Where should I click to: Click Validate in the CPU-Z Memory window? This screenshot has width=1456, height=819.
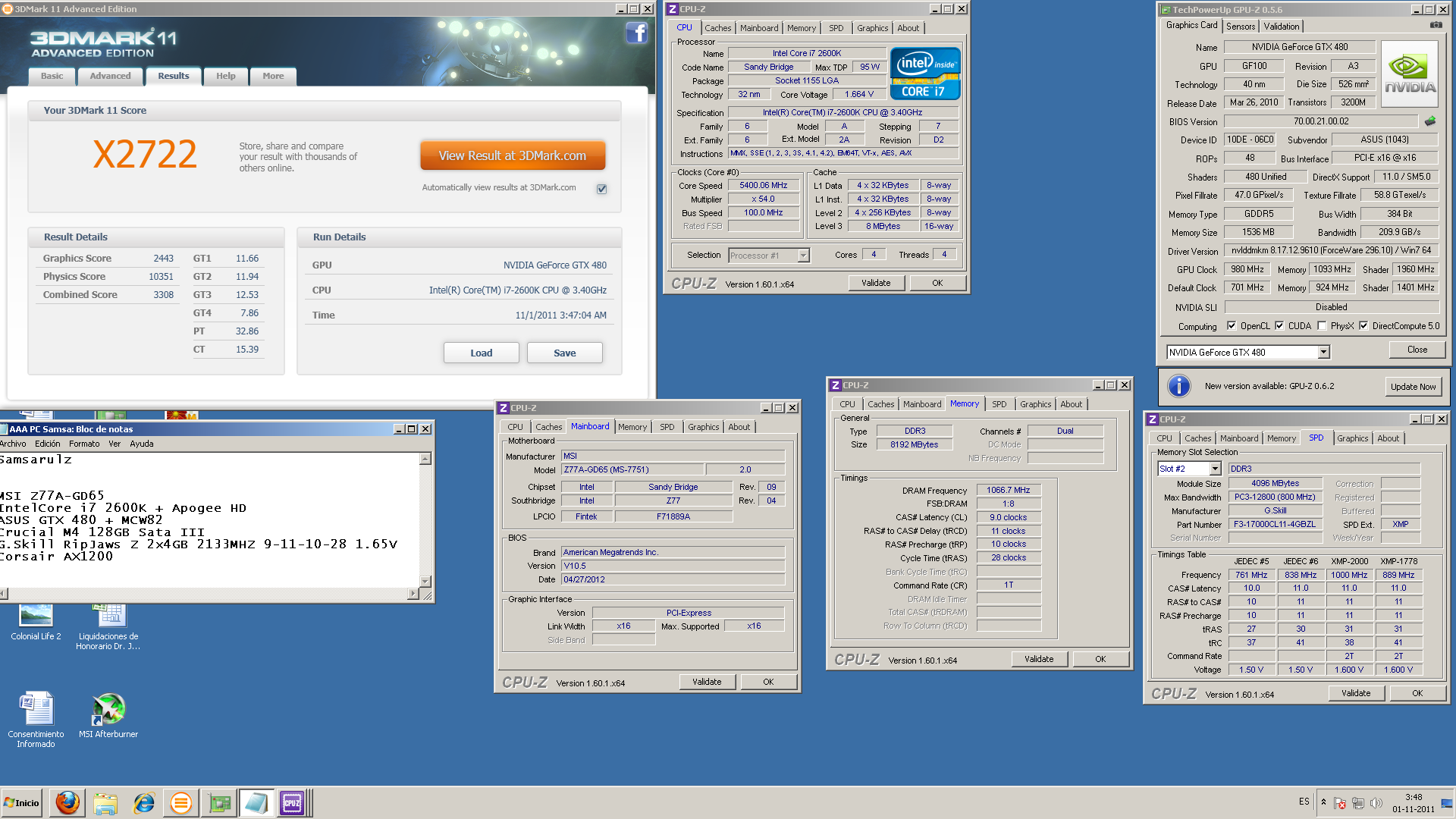1039,659
